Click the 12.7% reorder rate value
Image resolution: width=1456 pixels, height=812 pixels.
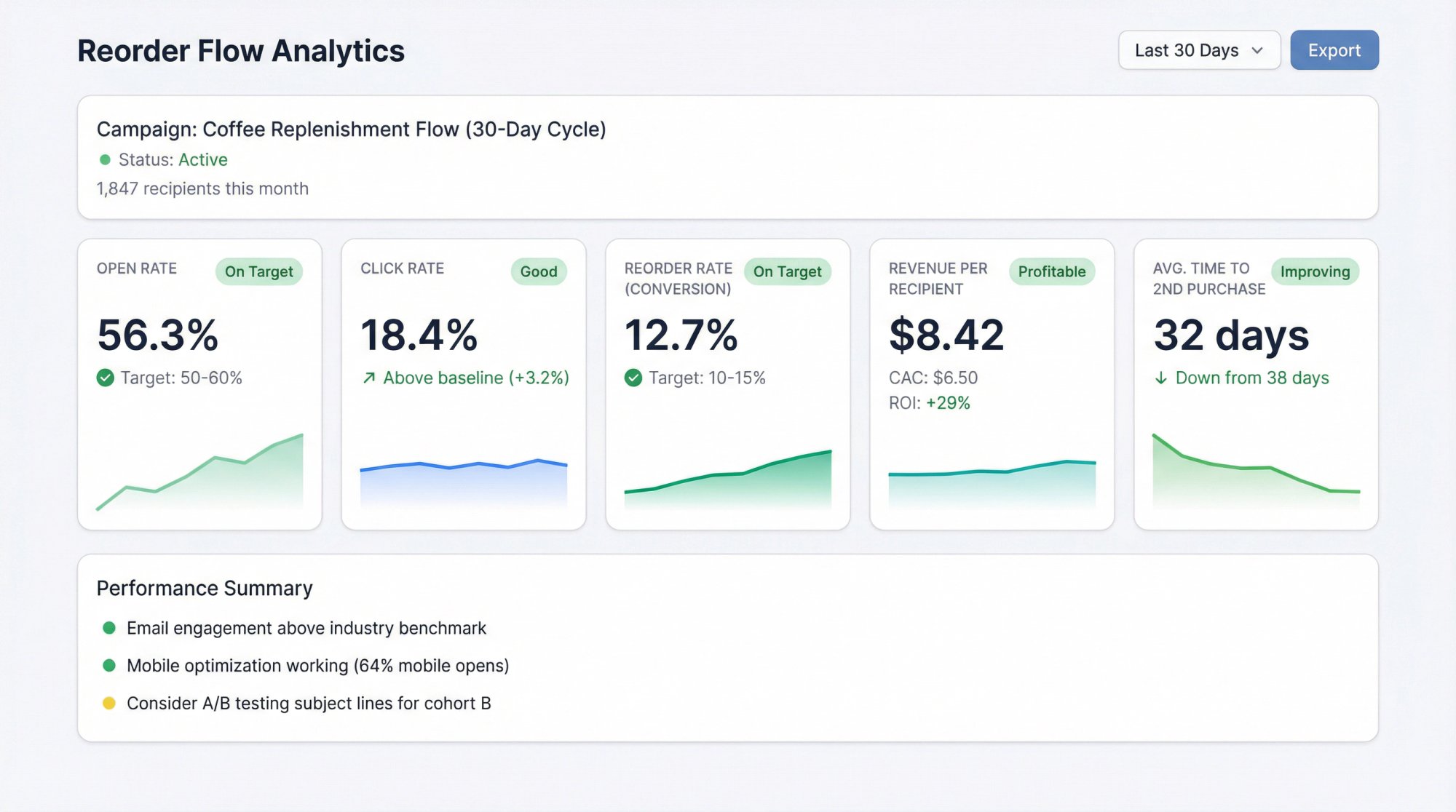click(681, 335)
